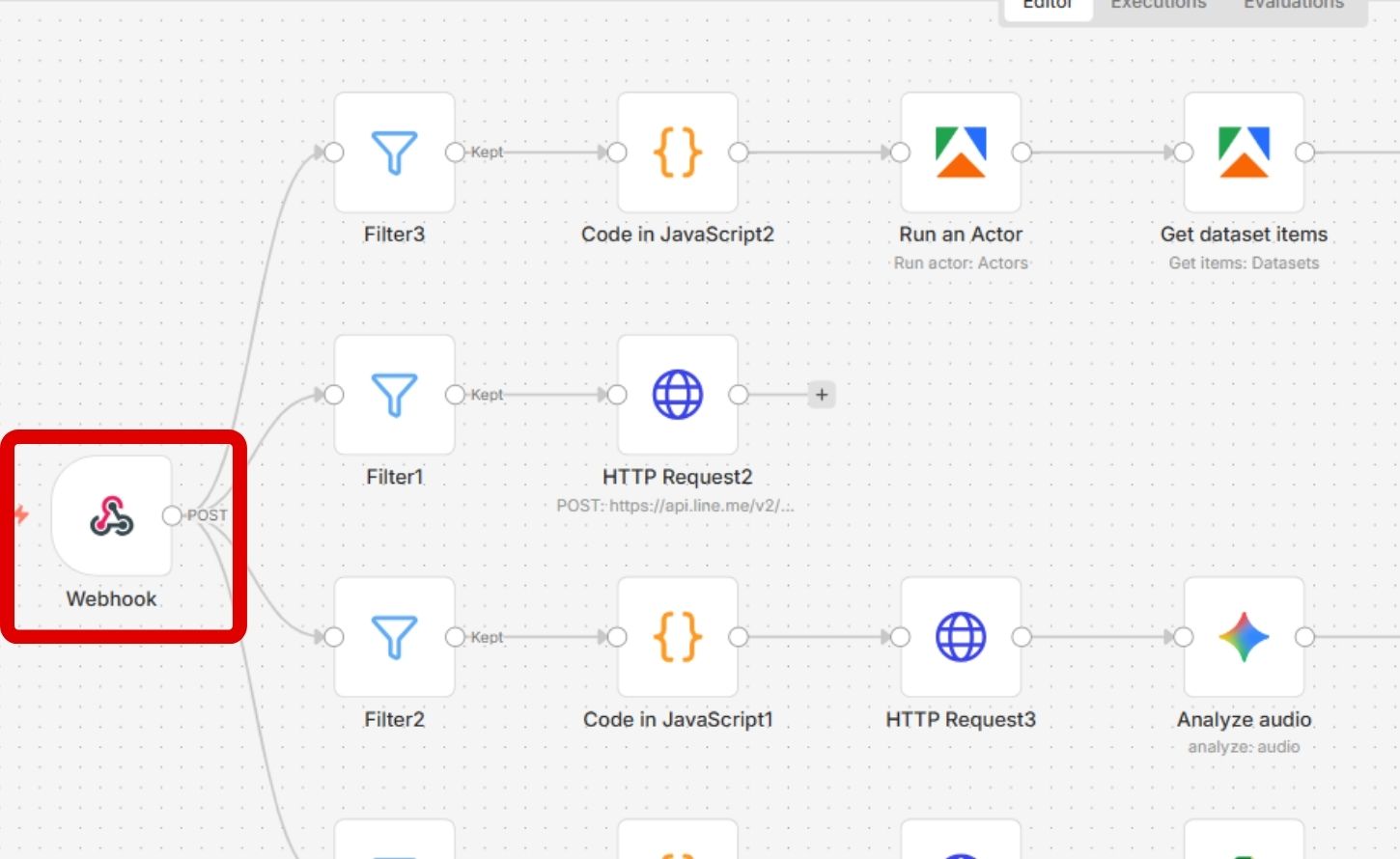The image size is (1400, 859).
Task: Click the Kept output label on Filter1
Action: click(487, 394)
